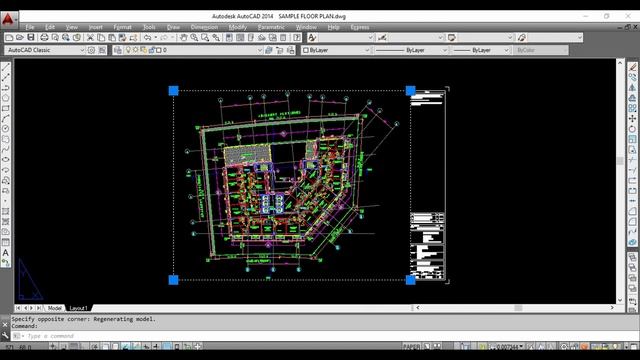Switch to the Layout1 tab
Viewport: 640px width, 360px height.
(x=78, y=308)
